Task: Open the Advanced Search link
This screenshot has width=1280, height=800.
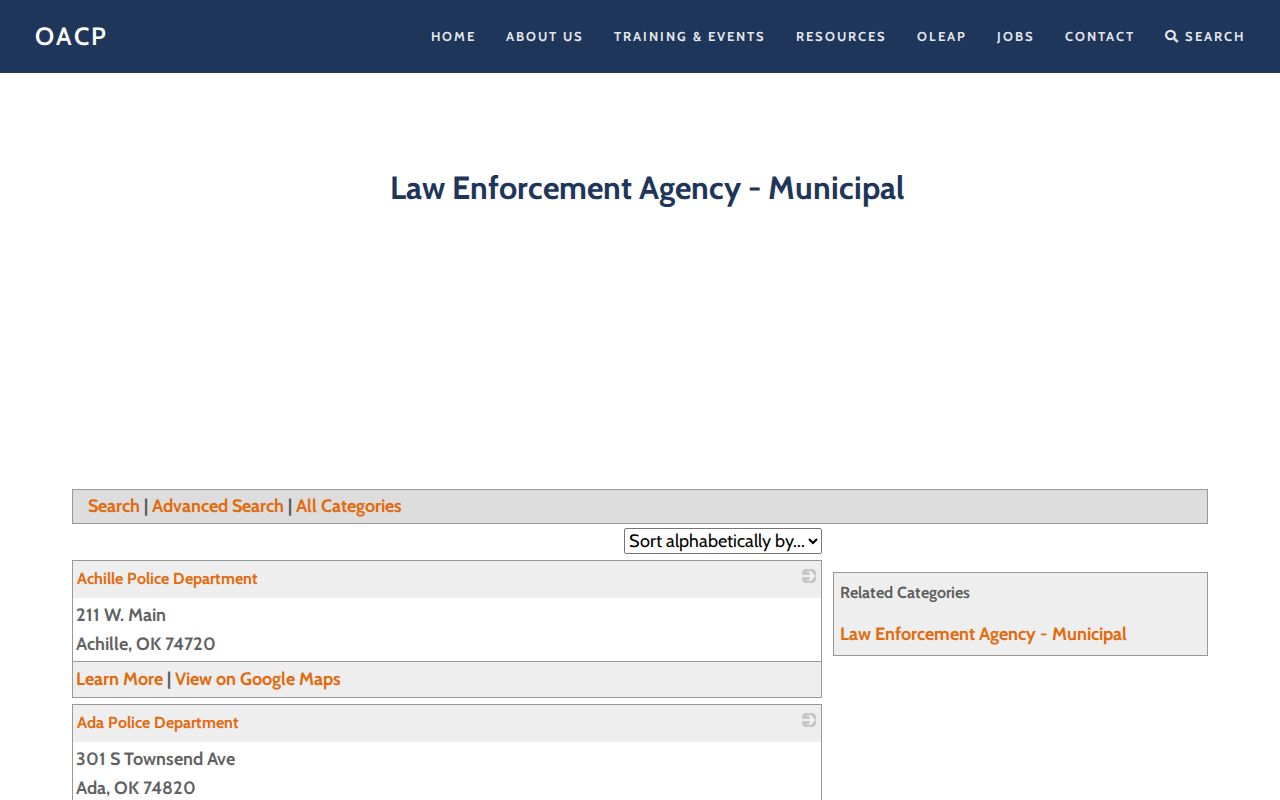Action: click(x=218, y=506)
